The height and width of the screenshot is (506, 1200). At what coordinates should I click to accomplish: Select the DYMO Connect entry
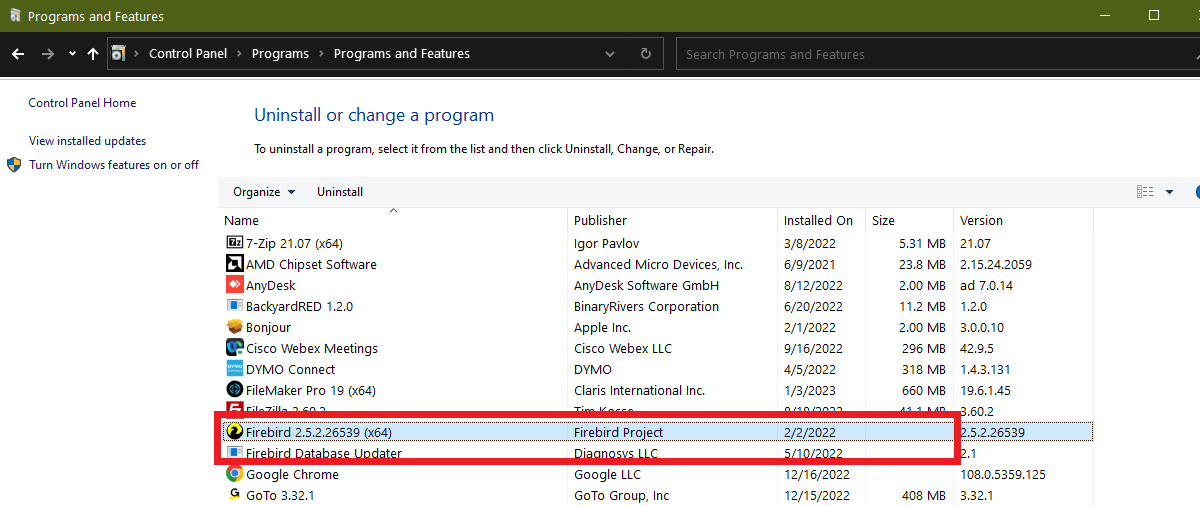(x=656, y=369)
